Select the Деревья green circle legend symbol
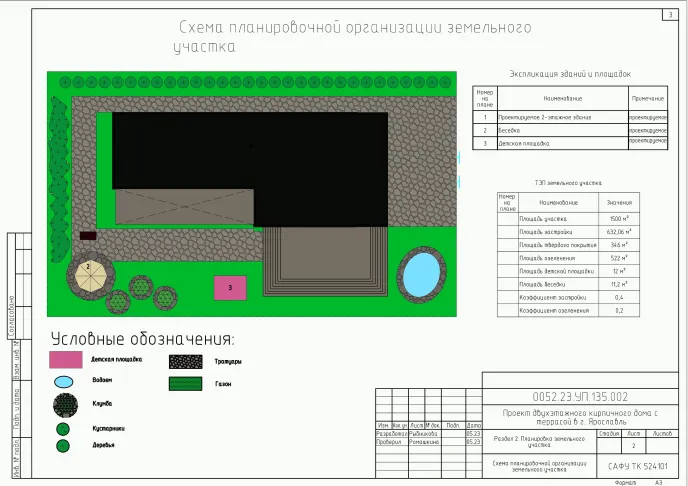 coord(63,445)
